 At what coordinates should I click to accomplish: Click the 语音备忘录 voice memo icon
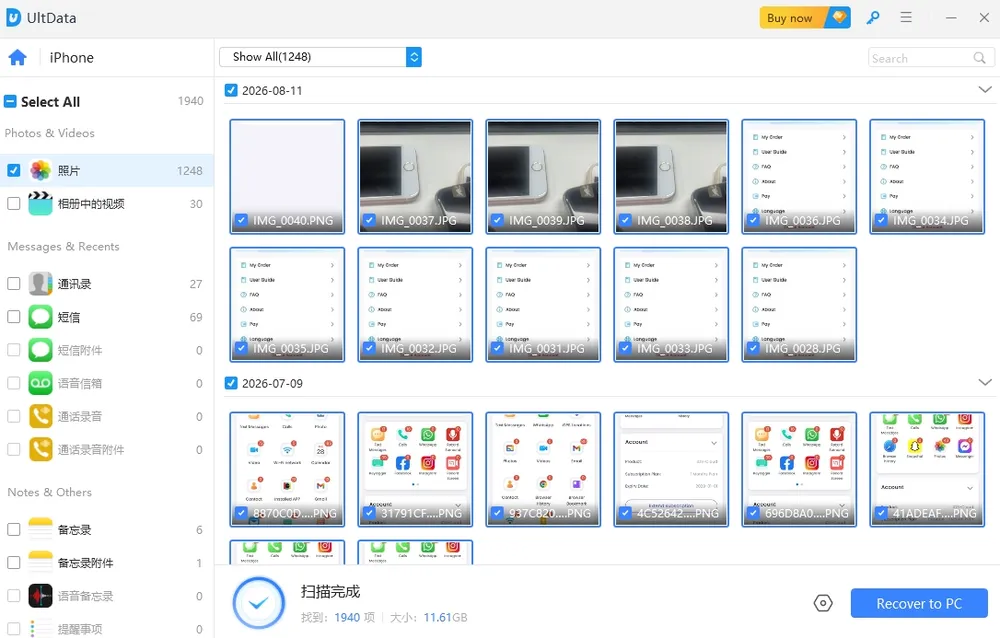pyautogui.click(x=40, y=596)
